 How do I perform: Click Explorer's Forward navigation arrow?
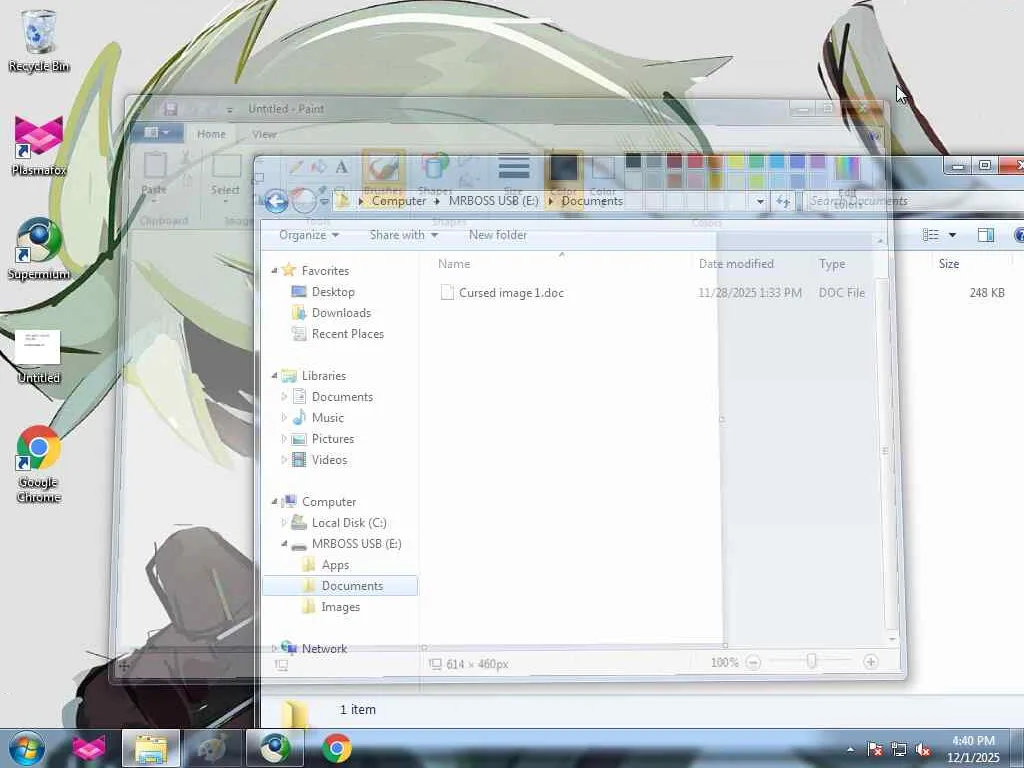304,201
